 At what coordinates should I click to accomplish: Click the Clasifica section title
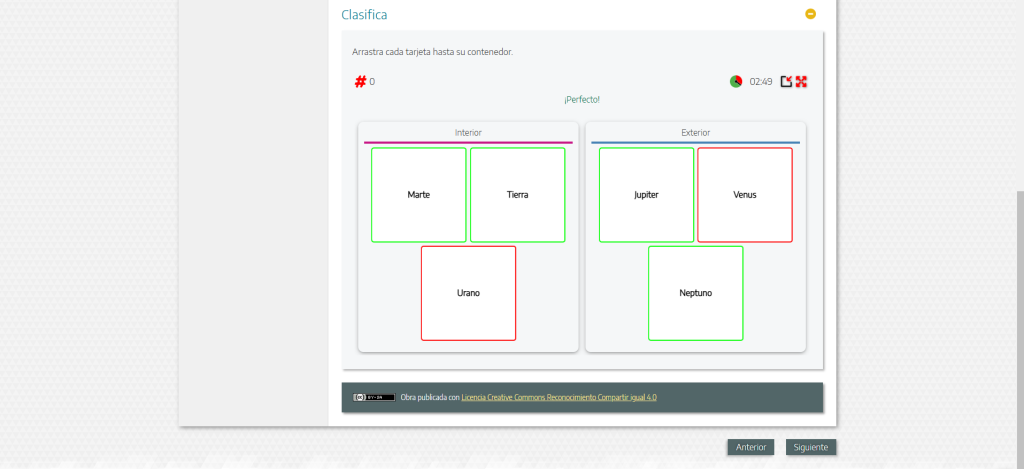pos(364,14)
